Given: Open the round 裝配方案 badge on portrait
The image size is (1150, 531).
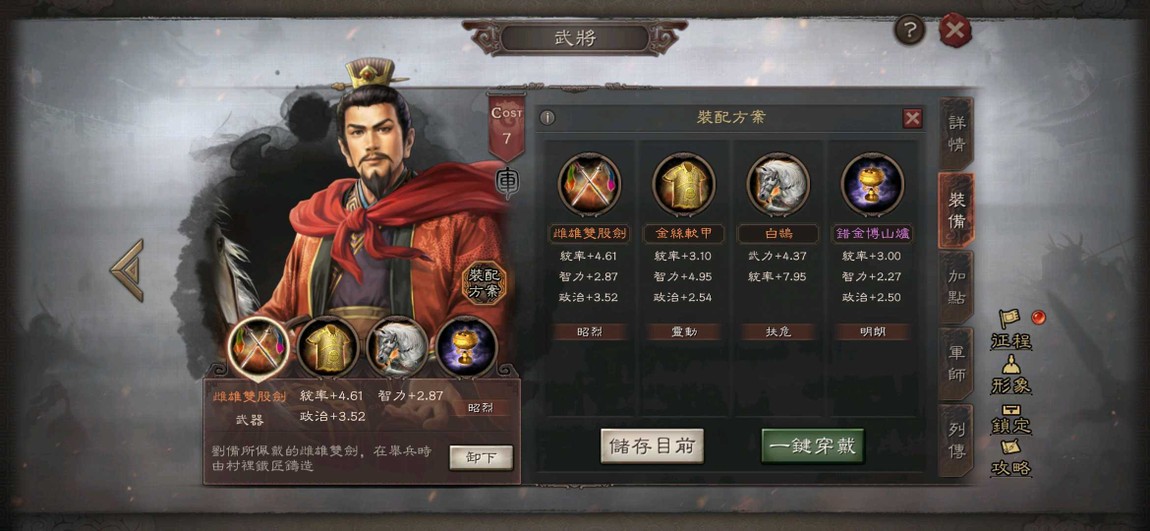Looking at the screenshot, I should point(485,282).
